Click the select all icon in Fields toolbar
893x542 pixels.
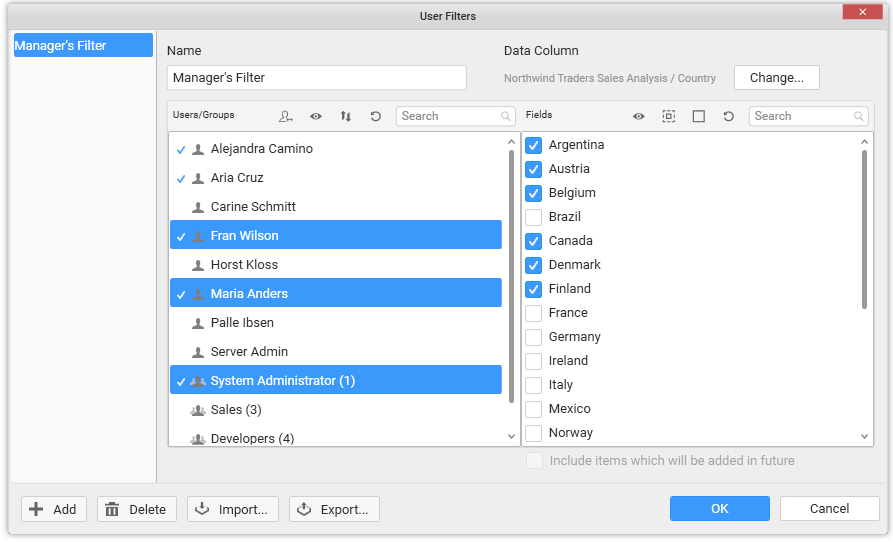pyautogui.click(x=668, y=116)
